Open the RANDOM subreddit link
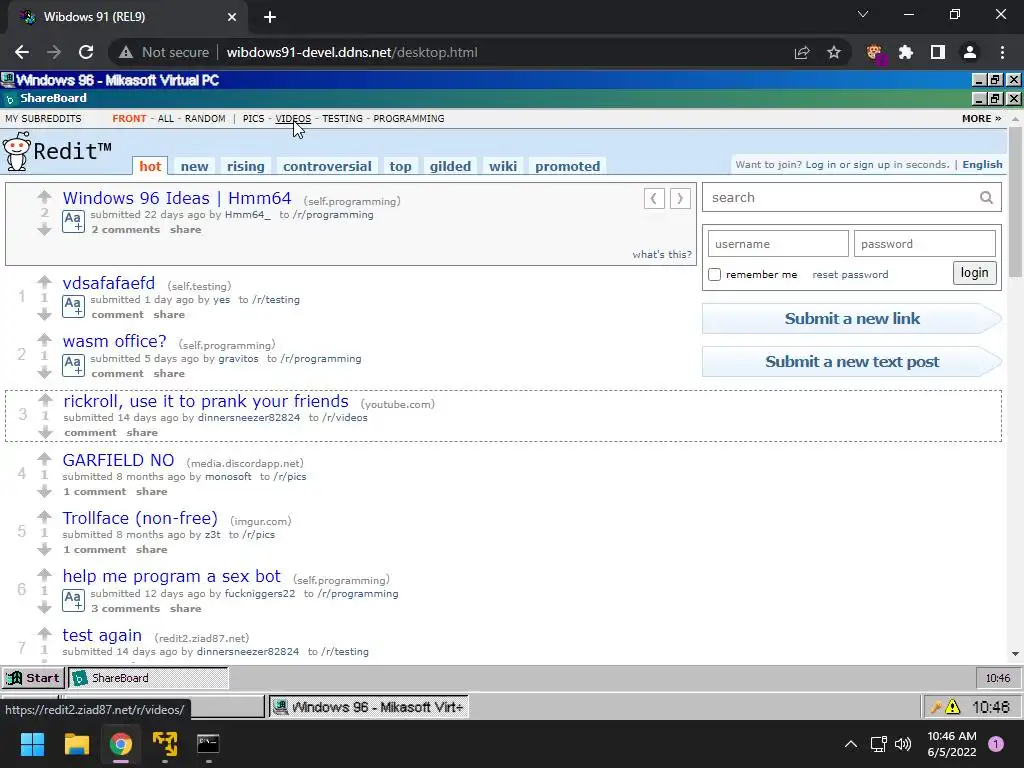Screen dimensions: 1024x768 [x=205, y=118]
